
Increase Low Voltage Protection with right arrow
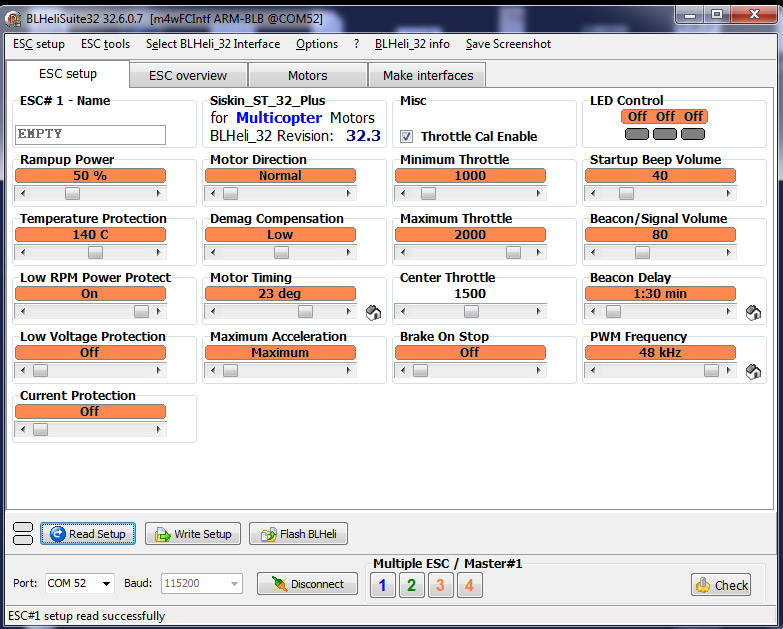click(159, 370)
